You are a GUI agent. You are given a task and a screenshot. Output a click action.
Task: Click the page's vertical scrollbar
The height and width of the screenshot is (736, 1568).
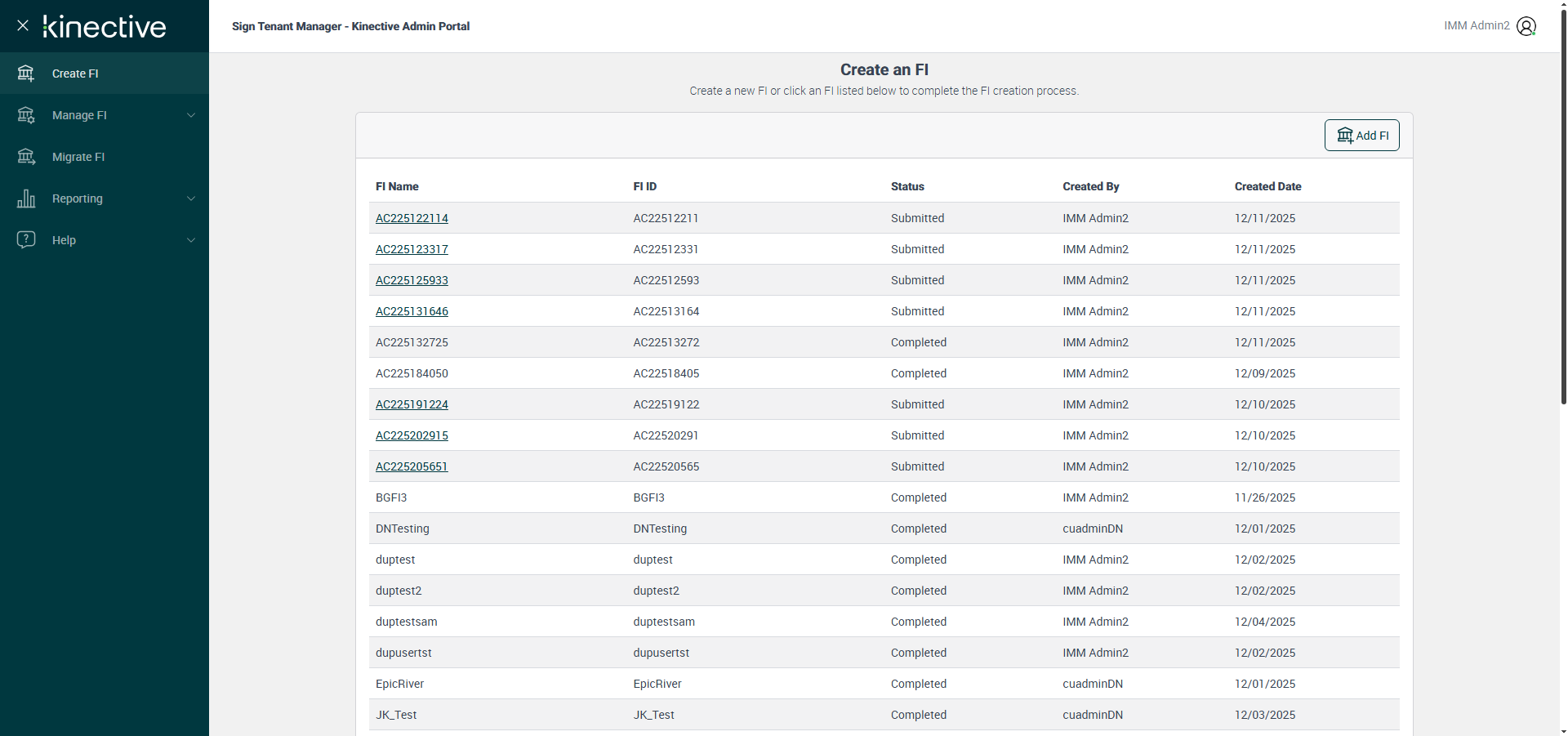click(1563, 204)
